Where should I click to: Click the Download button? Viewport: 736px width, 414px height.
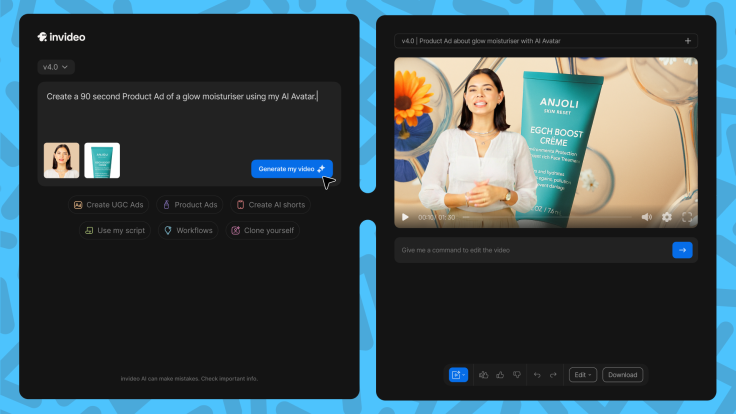pos(622,375)
